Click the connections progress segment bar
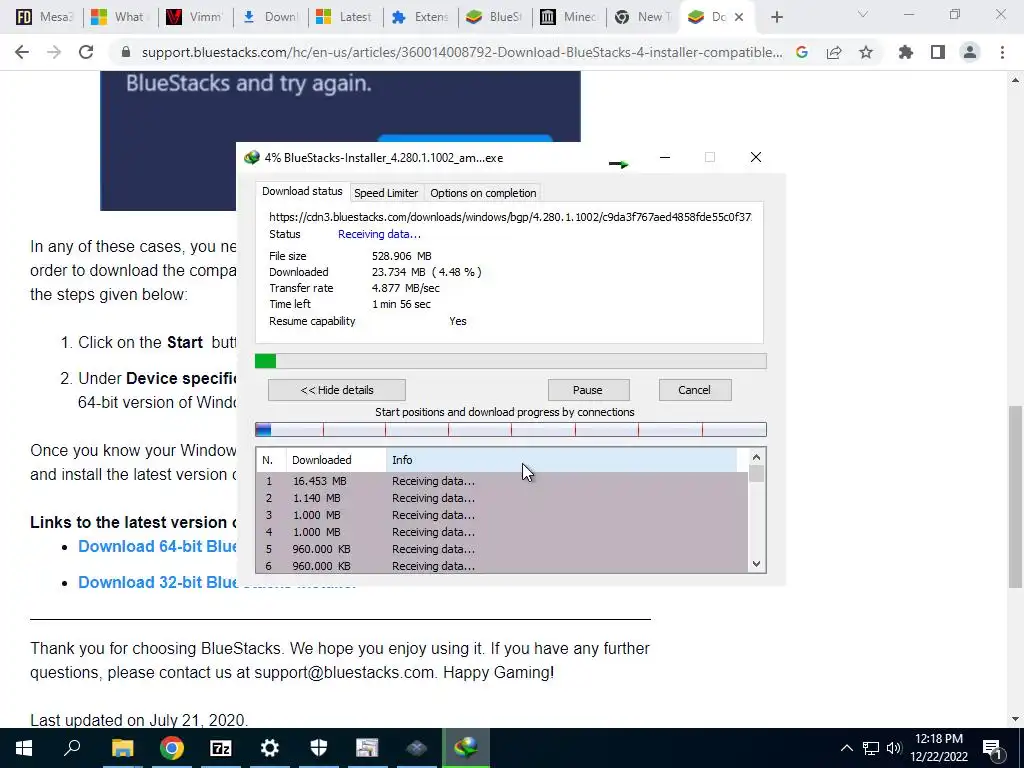This screenshot has height=768, width=1024. pos(511,429)
